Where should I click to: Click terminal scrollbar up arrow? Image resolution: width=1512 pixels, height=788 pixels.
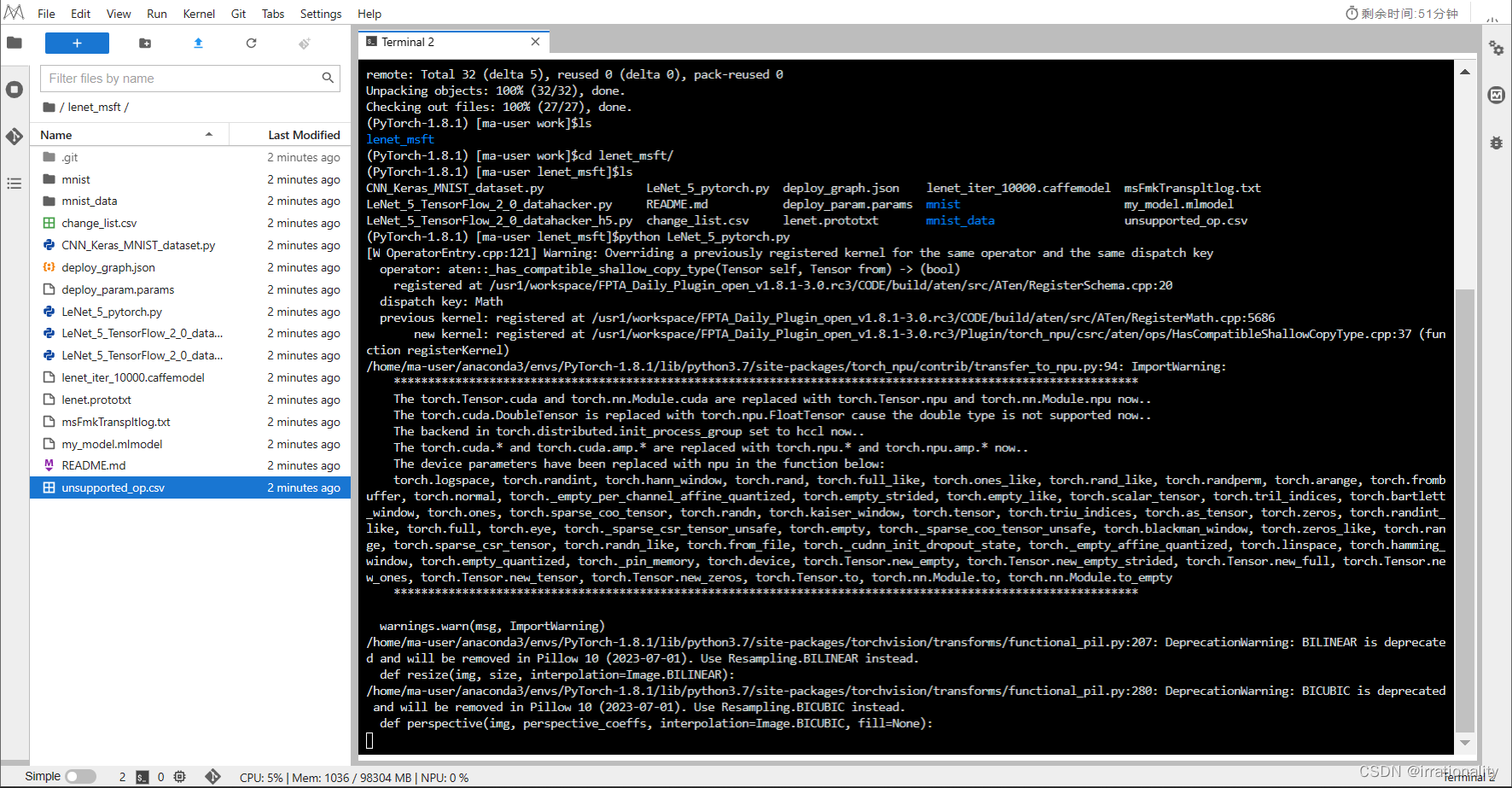1465,72
